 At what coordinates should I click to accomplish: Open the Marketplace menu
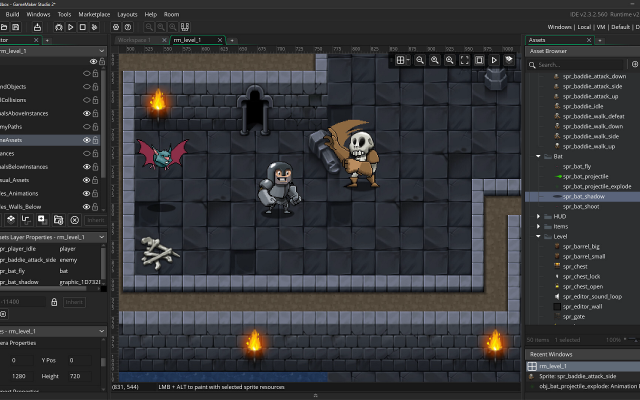94,14
